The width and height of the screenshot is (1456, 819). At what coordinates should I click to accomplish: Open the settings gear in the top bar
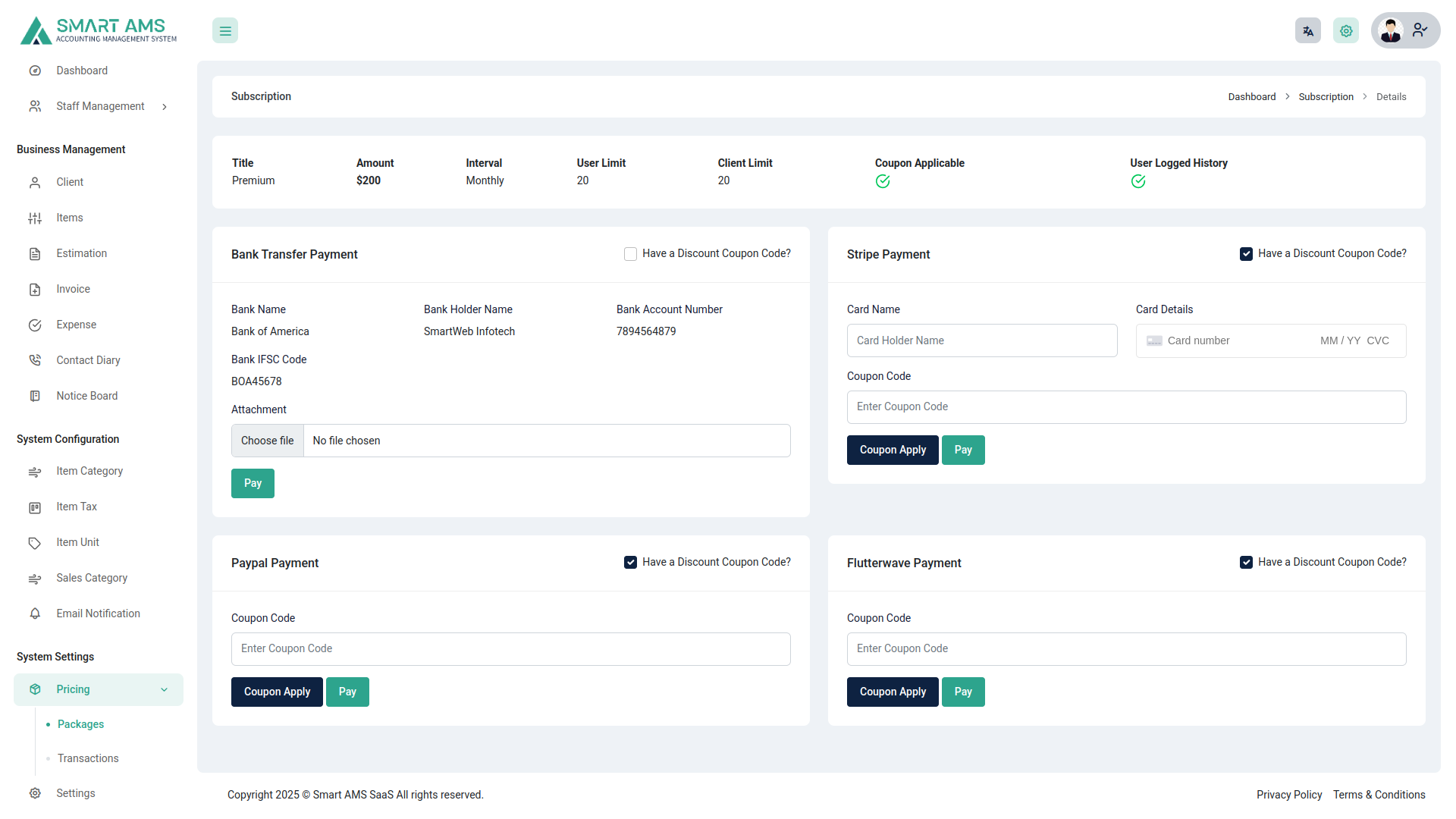click(x=1345, y=30)
